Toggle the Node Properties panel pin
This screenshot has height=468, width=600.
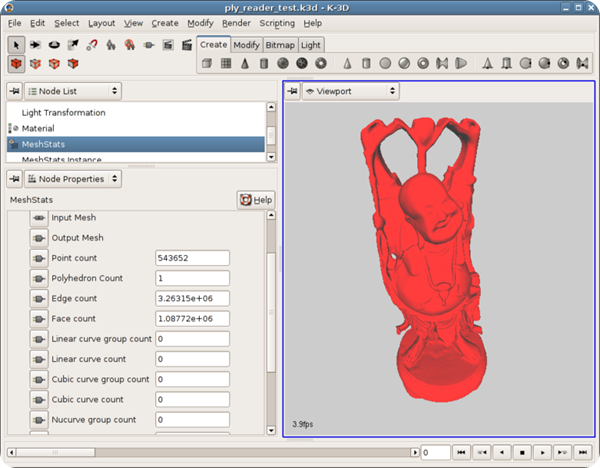[x=15, y=179]
